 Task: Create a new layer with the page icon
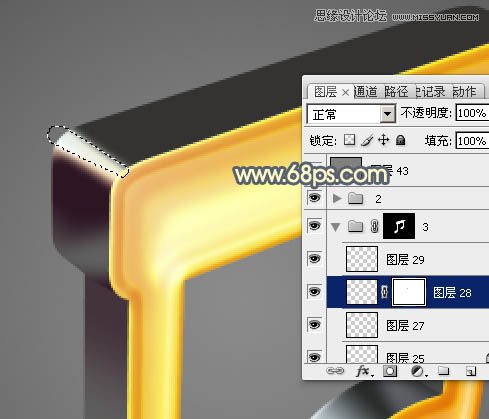click(x=471, y=371)
